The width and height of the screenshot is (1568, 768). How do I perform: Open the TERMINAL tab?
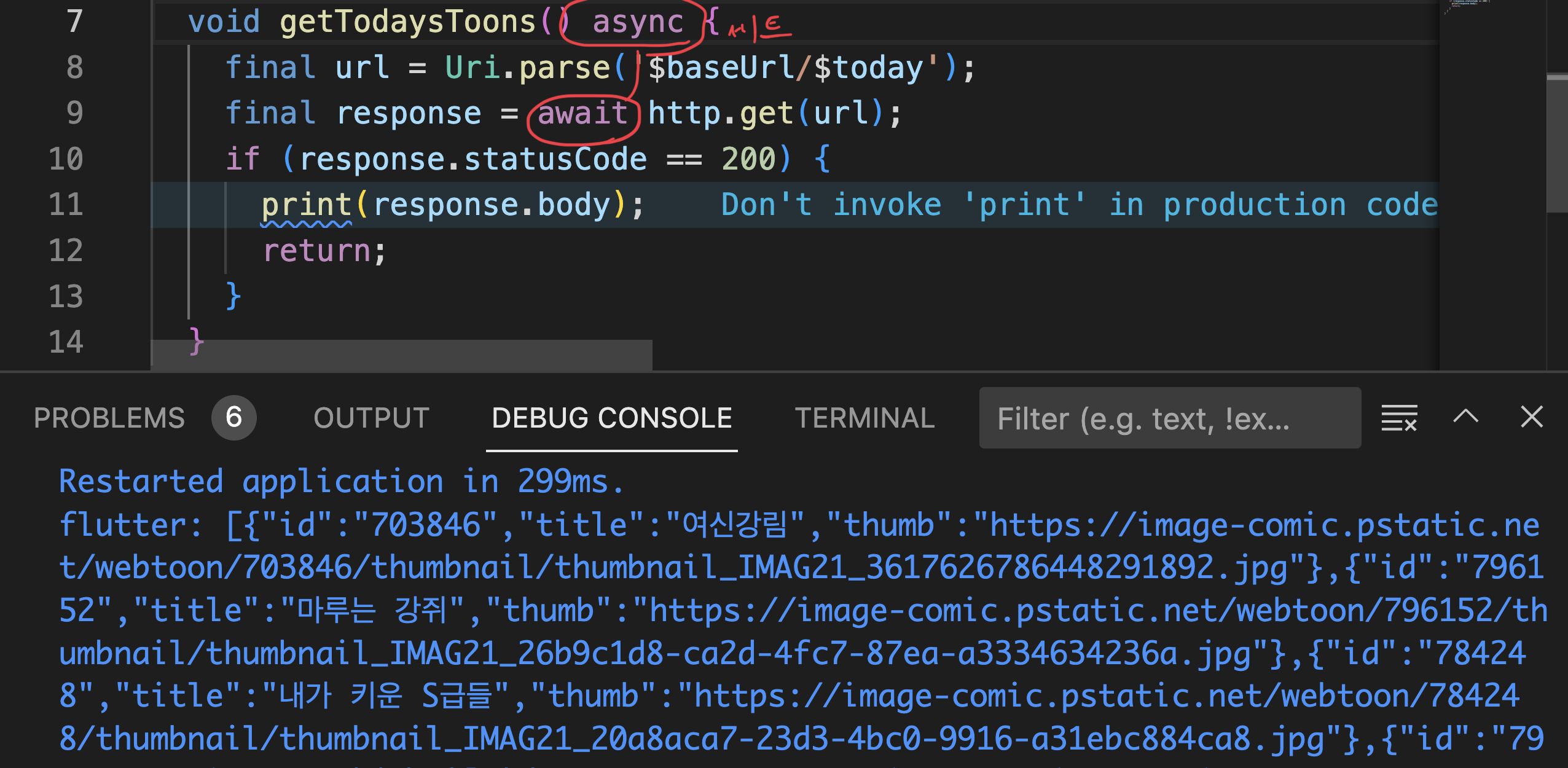tap(864, 418)
